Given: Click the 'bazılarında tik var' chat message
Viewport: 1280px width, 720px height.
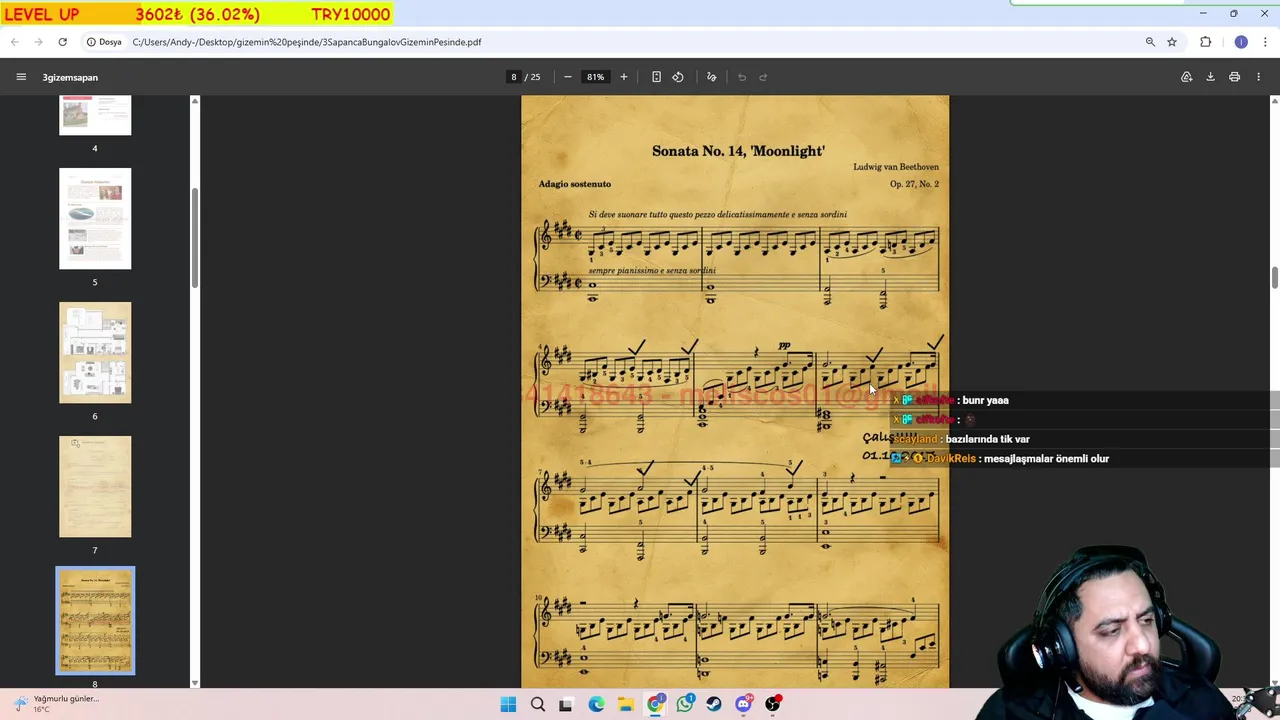Looking at the screenshot, I should click(x=987, y=439).
